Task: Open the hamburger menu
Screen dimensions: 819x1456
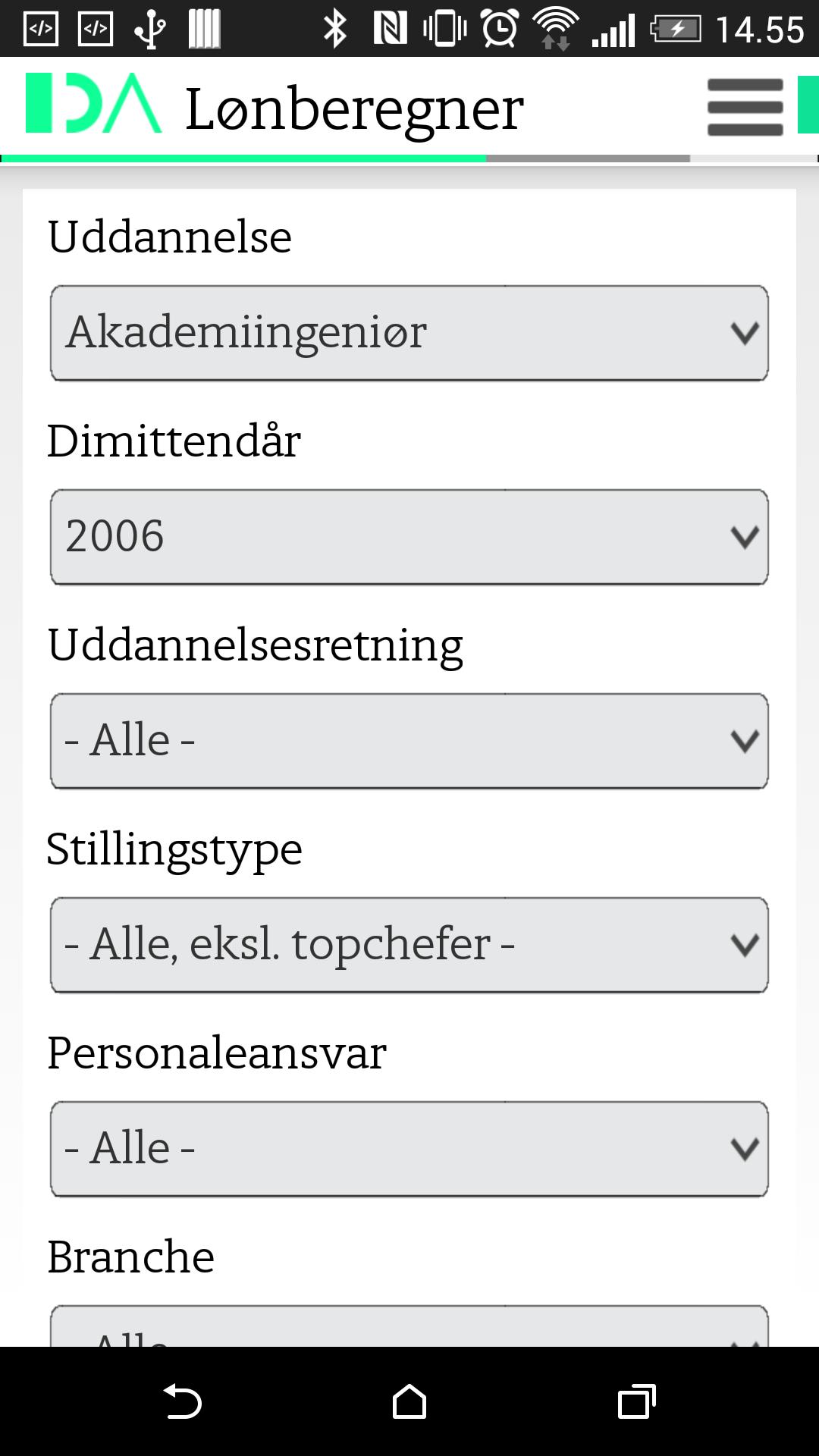Action: (x=744, y=107)
